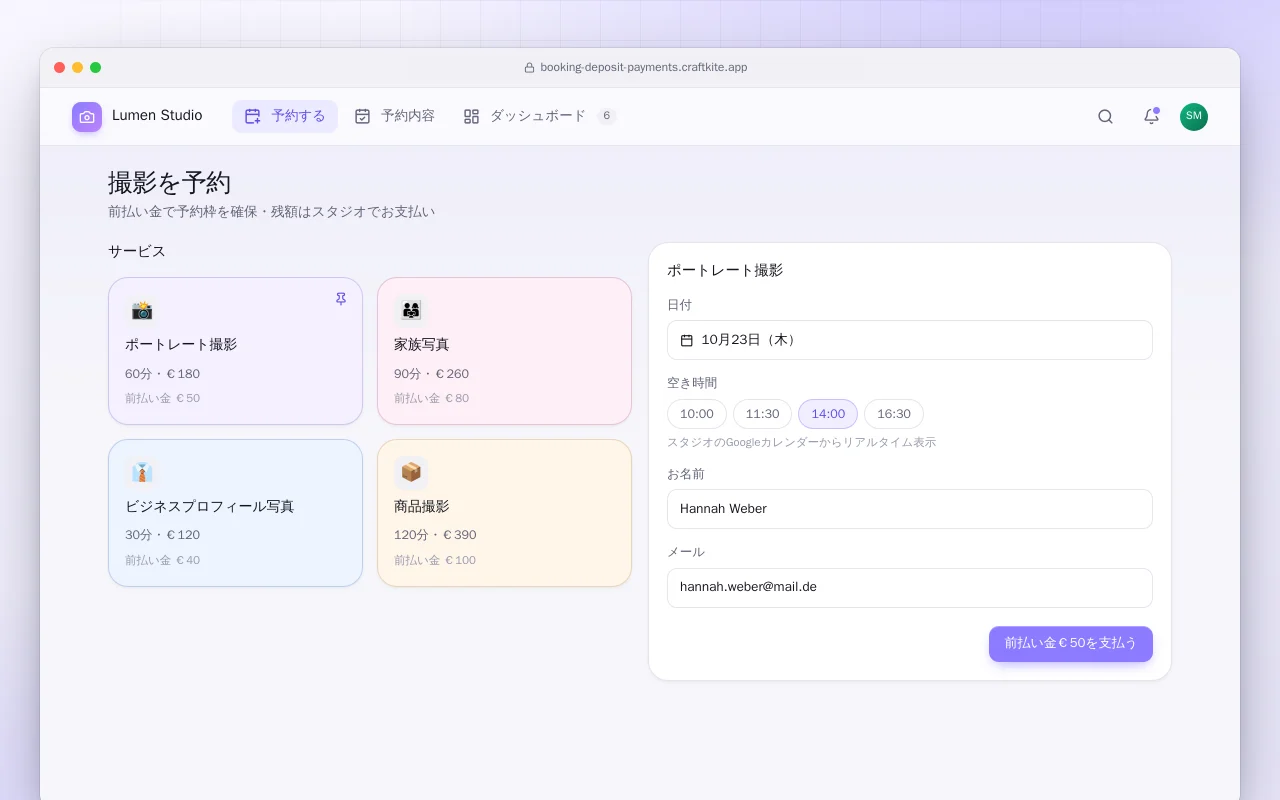Click the dashboard badge showing 6
1280x800 pixels.
(x=607, y=116)
